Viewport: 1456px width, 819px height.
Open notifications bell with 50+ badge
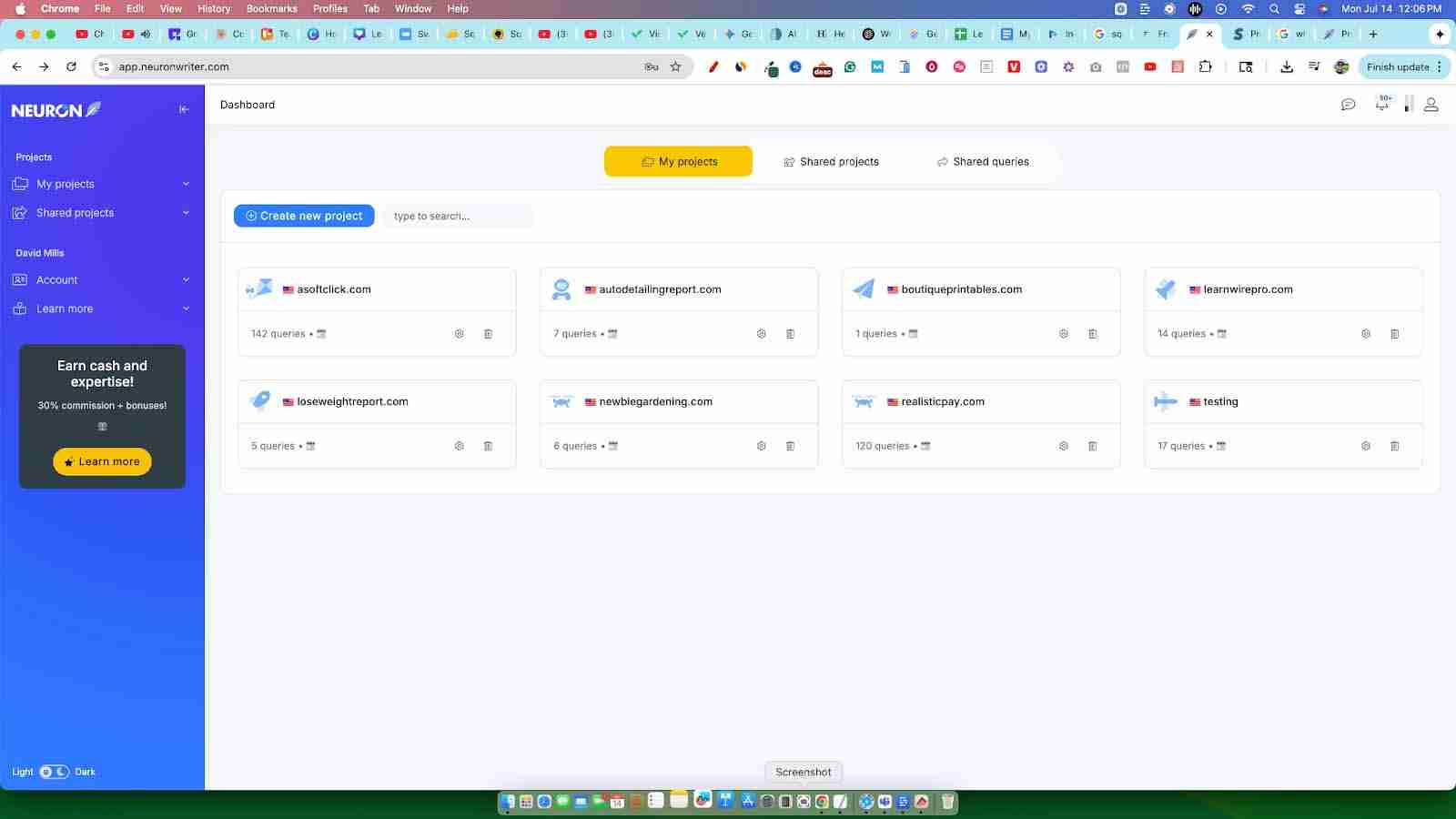click(1382, 104)
